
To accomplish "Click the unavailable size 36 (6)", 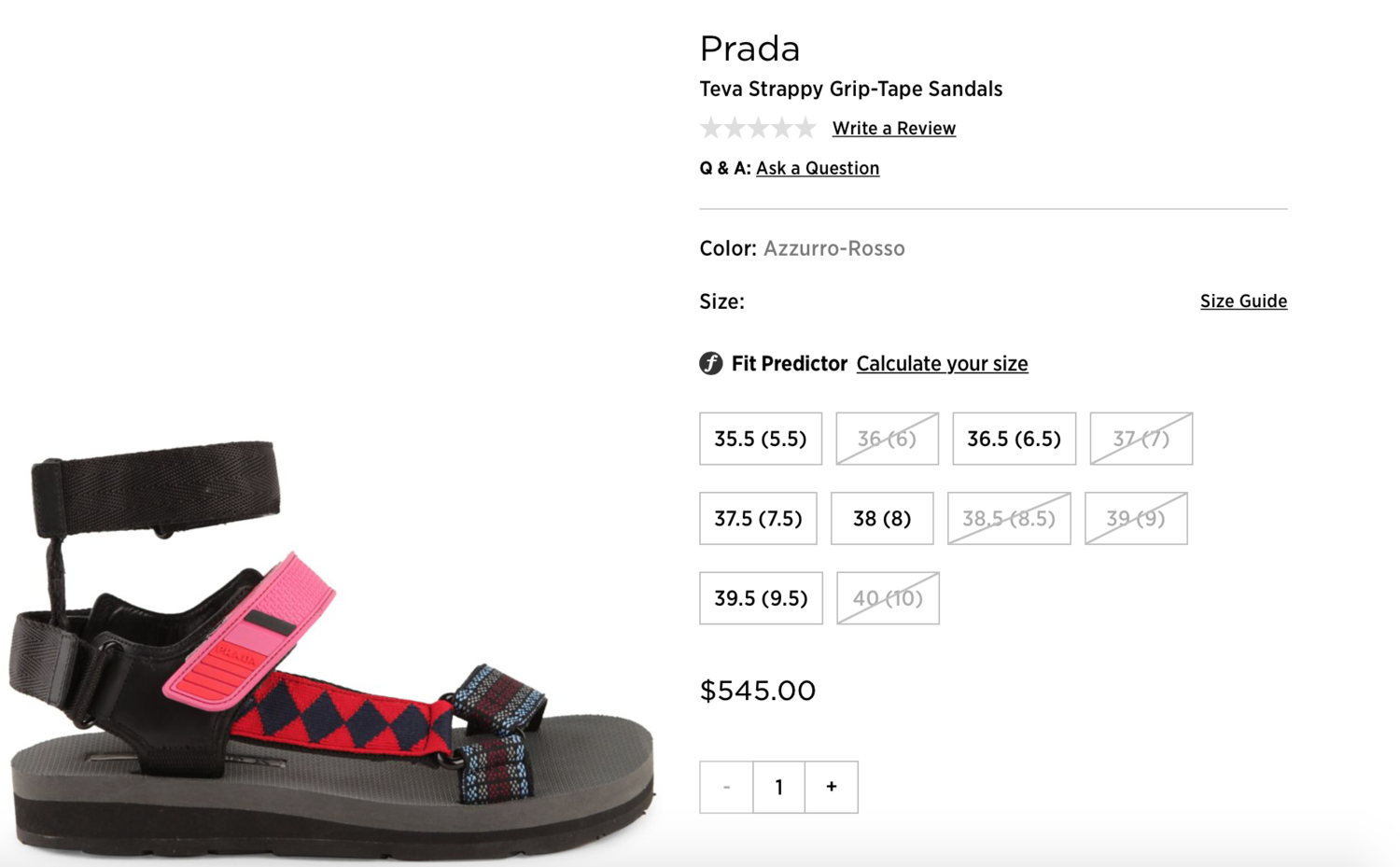I will pyautogui.click(x=886, y=439).
